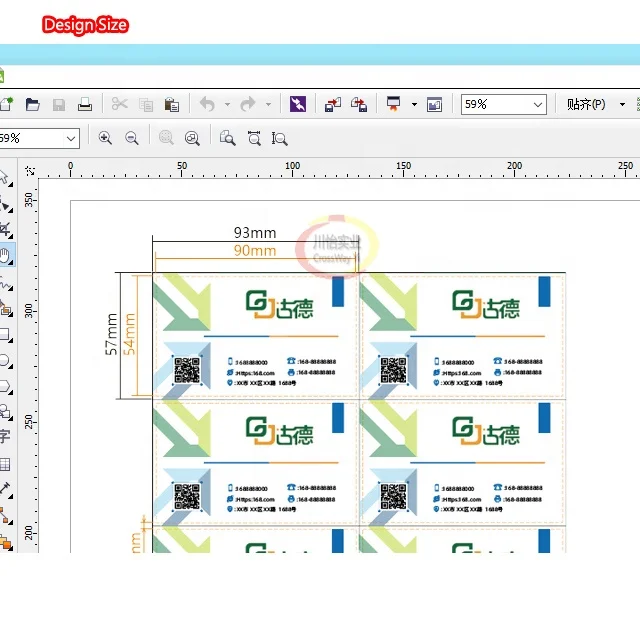Click the Zoom Out magnifier icon

coord(131,138)
